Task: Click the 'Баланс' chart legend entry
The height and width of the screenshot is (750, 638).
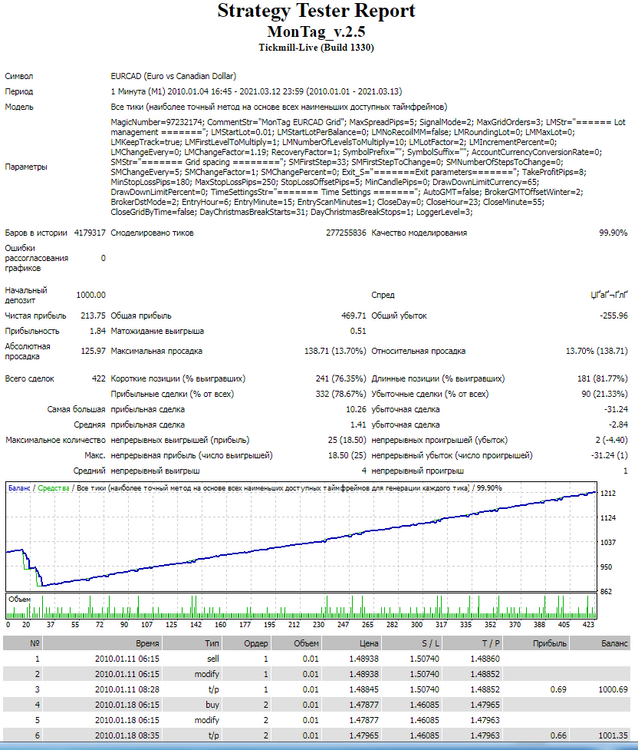Action: click(x=19, y=488)
